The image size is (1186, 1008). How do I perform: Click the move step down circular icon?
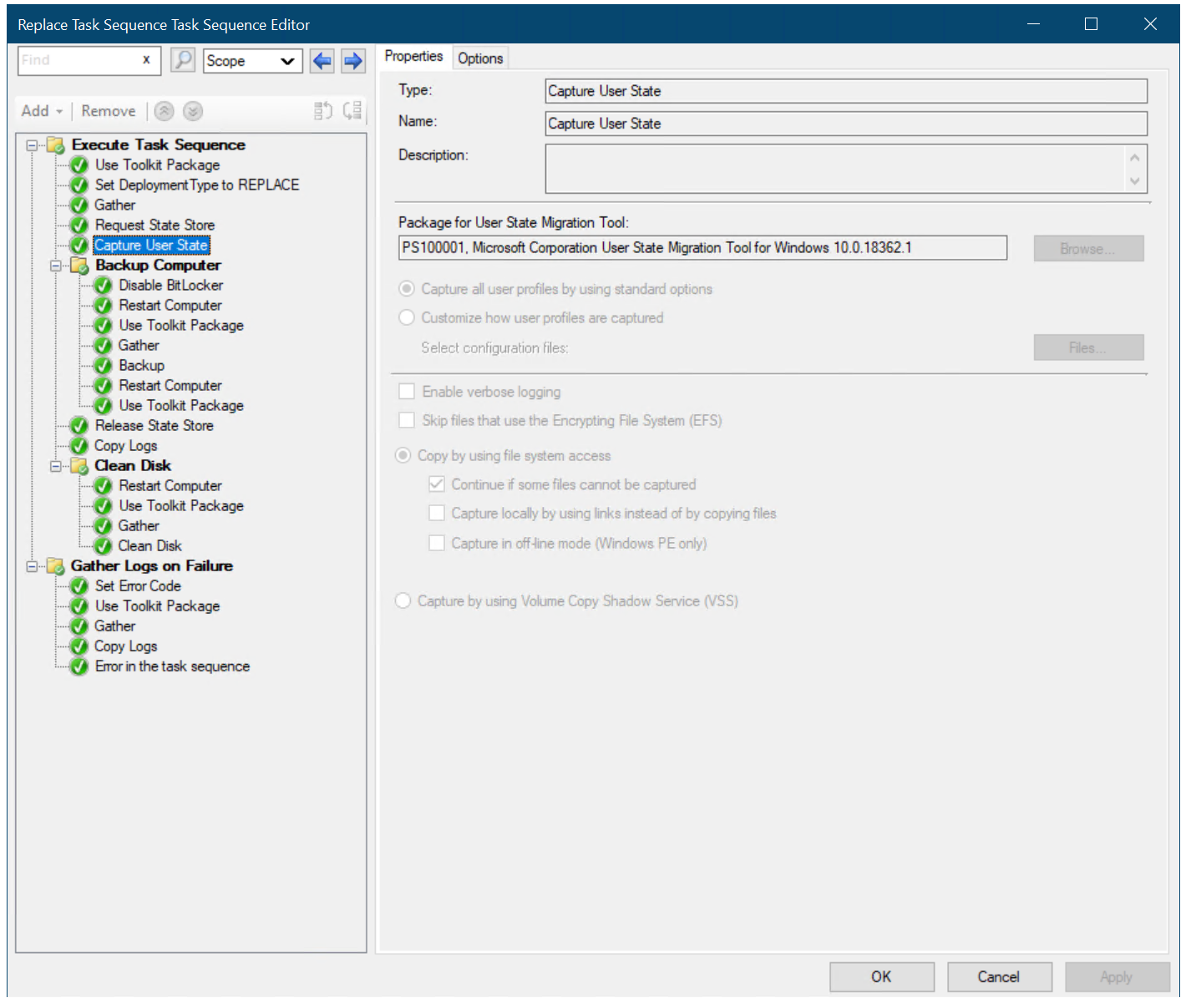click(x=192, y=110)
